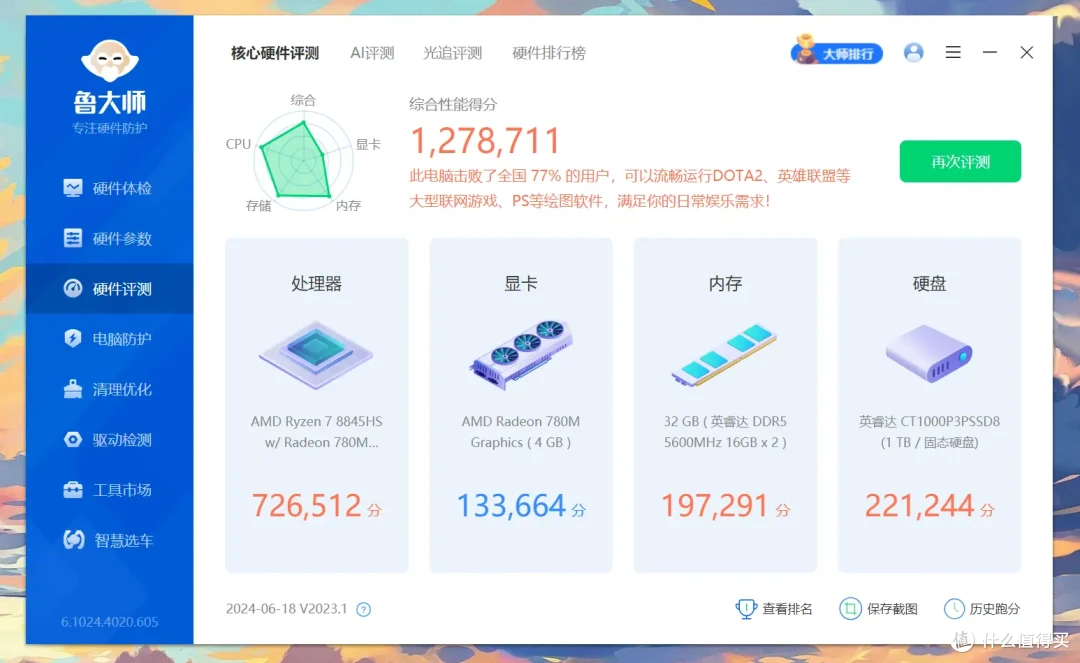Minimize the 鲁大师 window
The width and height of the screenshot is (1080, 663).
[x=990, y=52]
